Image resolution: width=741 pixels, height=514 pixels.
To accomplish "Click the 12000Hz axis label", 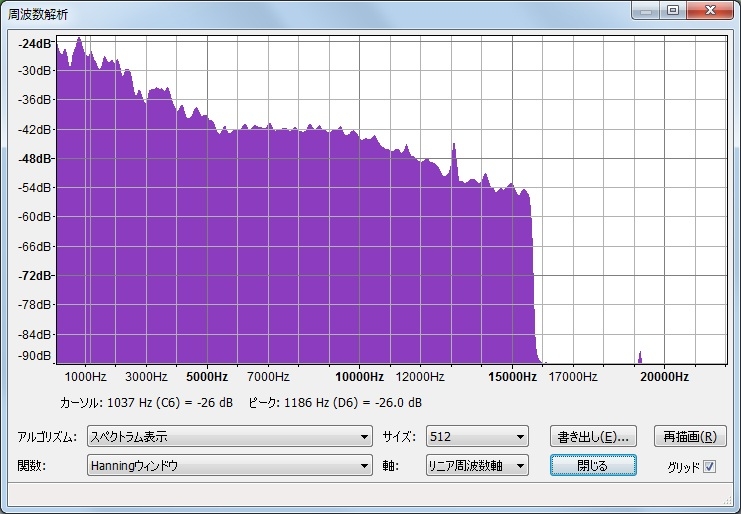I will click(x=420, y=377).
